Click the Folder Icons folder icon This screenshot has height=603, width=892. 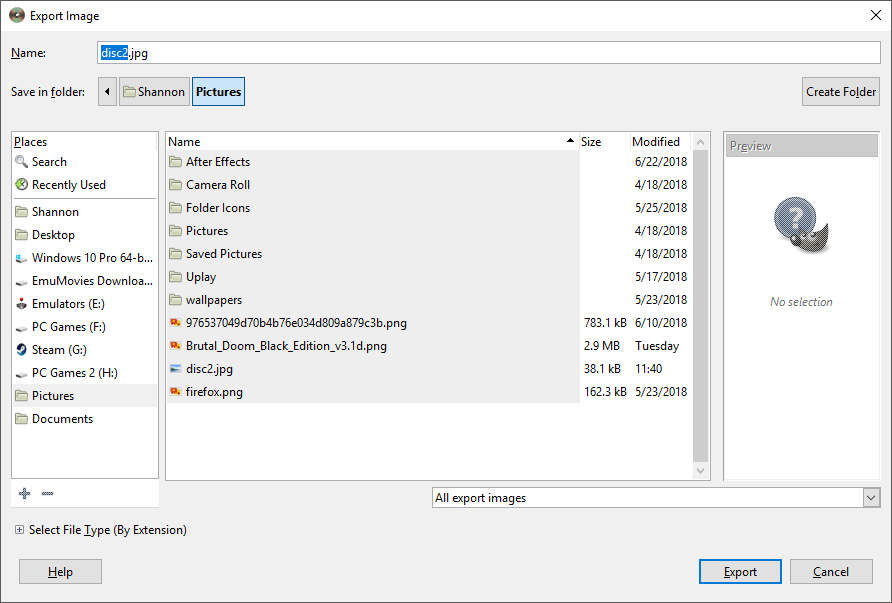pos(175,208)
